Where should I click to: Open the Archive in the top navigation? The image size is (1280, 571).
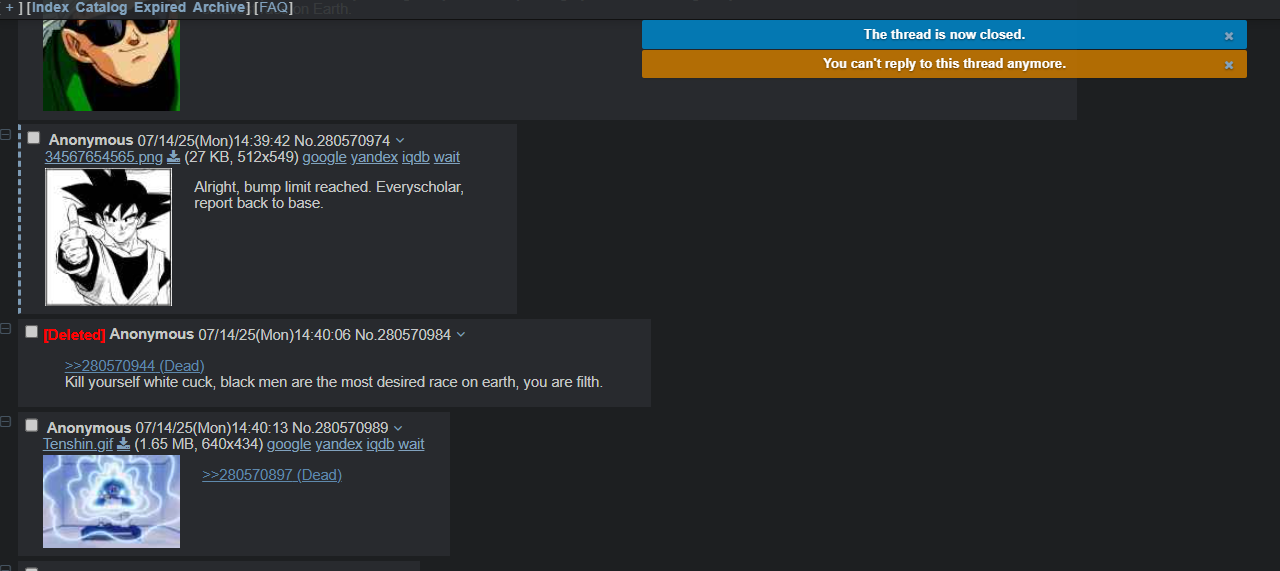(x=219, y=7)
